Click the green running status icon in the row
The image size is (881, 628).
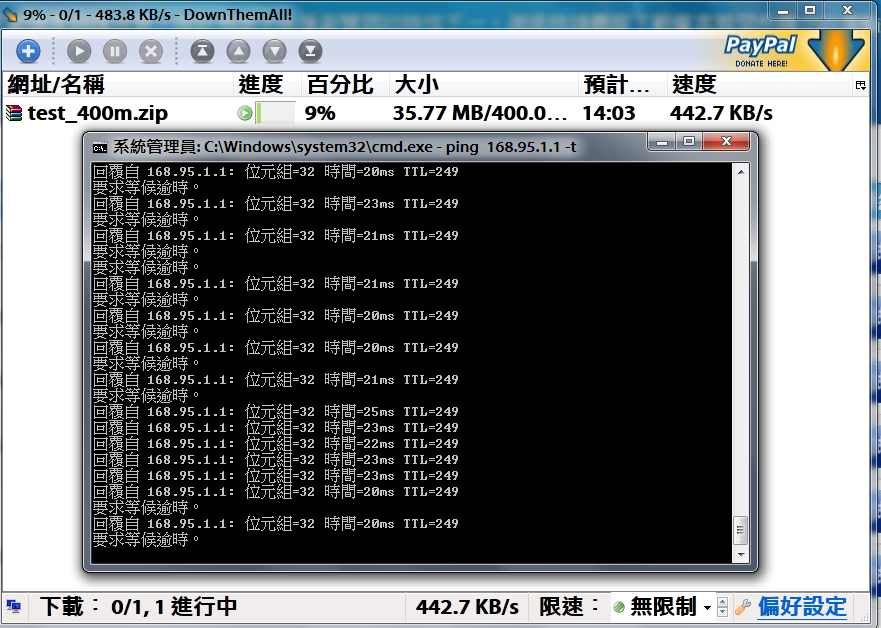click(244, 113)
